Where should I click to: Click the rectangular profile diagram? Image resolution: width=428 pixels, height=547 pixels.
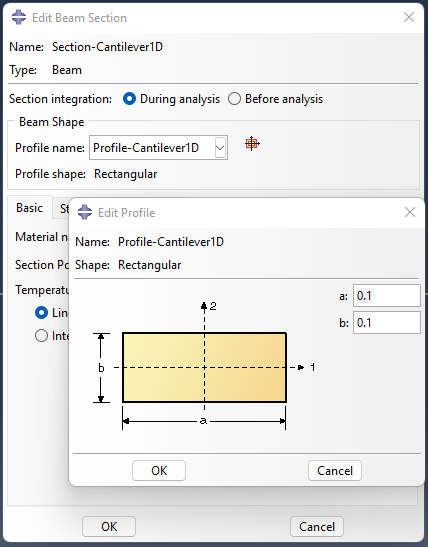(x=204, y=367)
